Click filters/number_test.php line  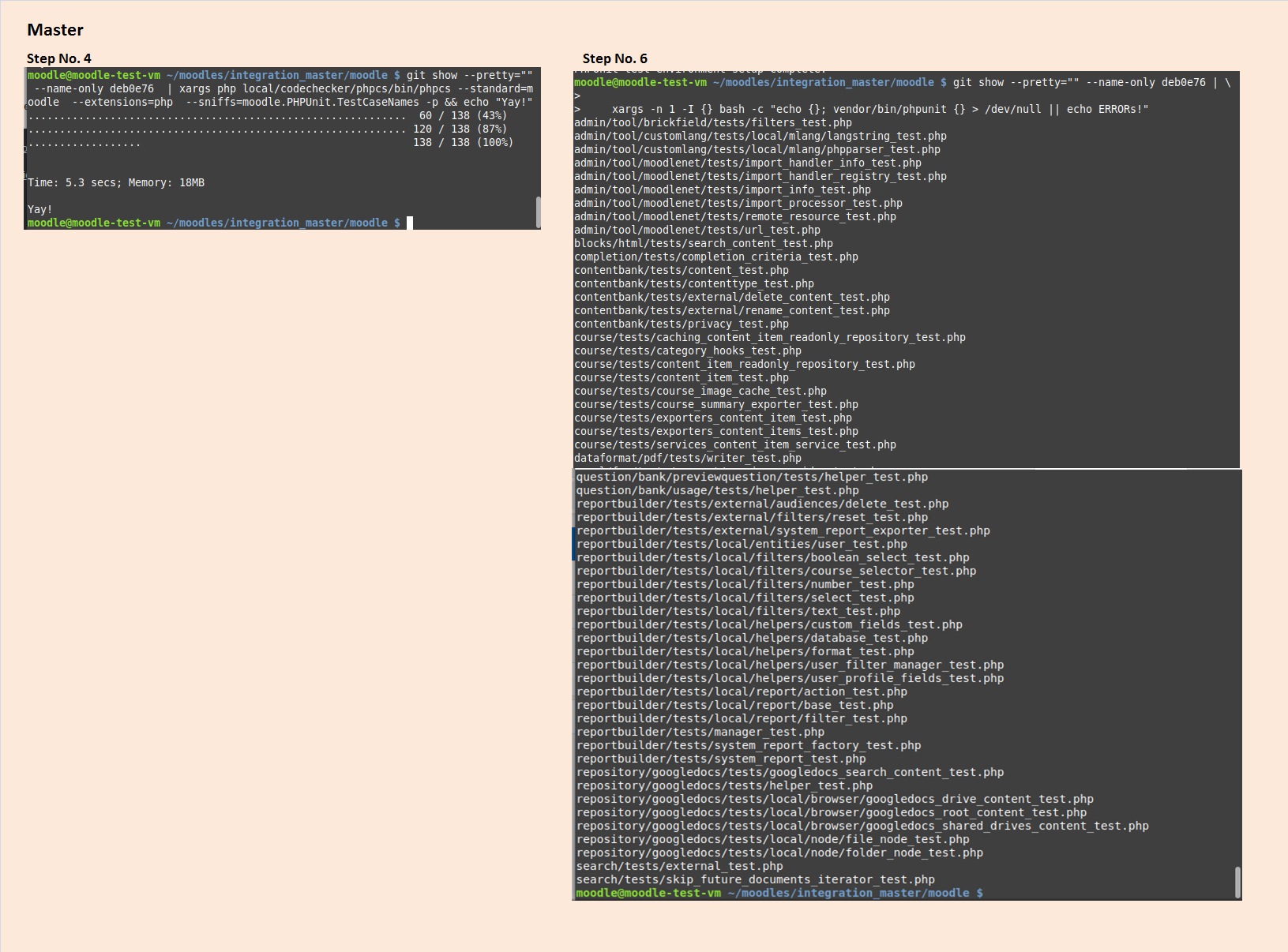(745, 584)
